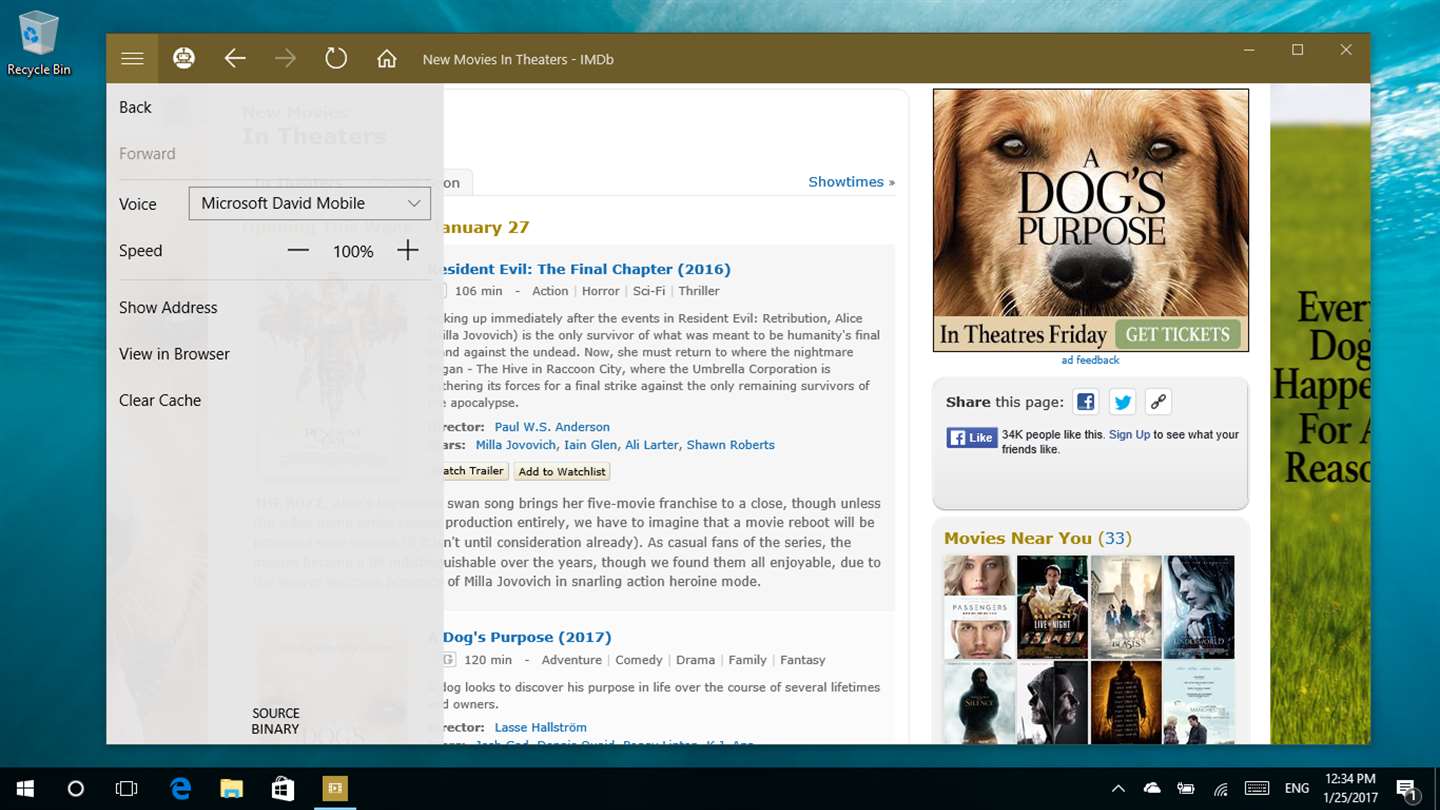1440x810 pixels.
Task: Go back with the toolbar arrow
Action: (235, 59)
